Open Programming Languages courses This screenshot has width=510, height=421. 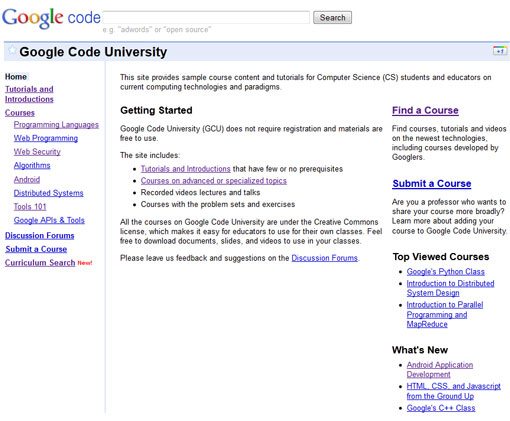tap(56, 125)
